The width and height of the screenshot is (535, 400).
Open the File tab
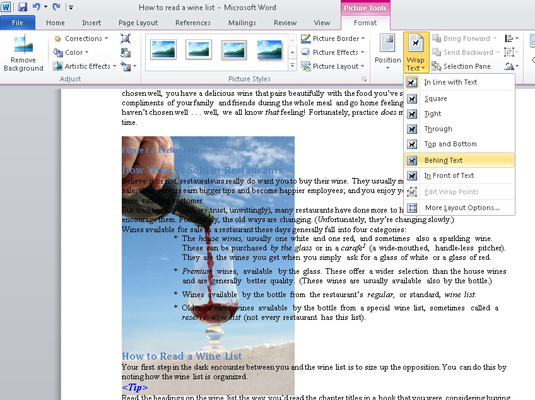pos(17,23)
